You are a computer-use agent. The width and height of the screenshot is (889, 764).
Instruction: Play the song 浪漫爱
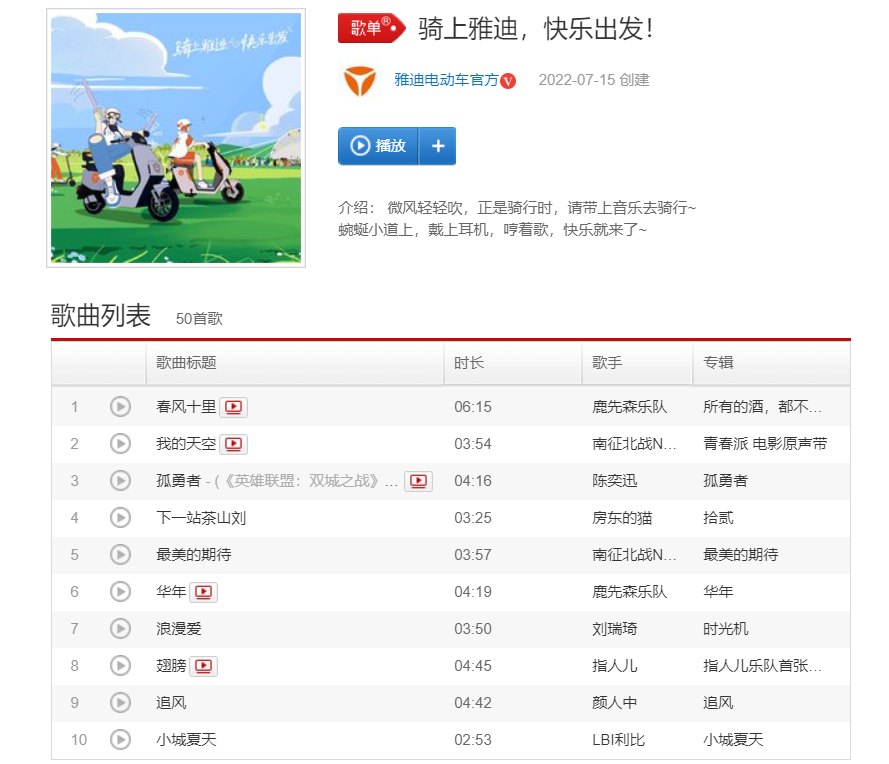120,629
